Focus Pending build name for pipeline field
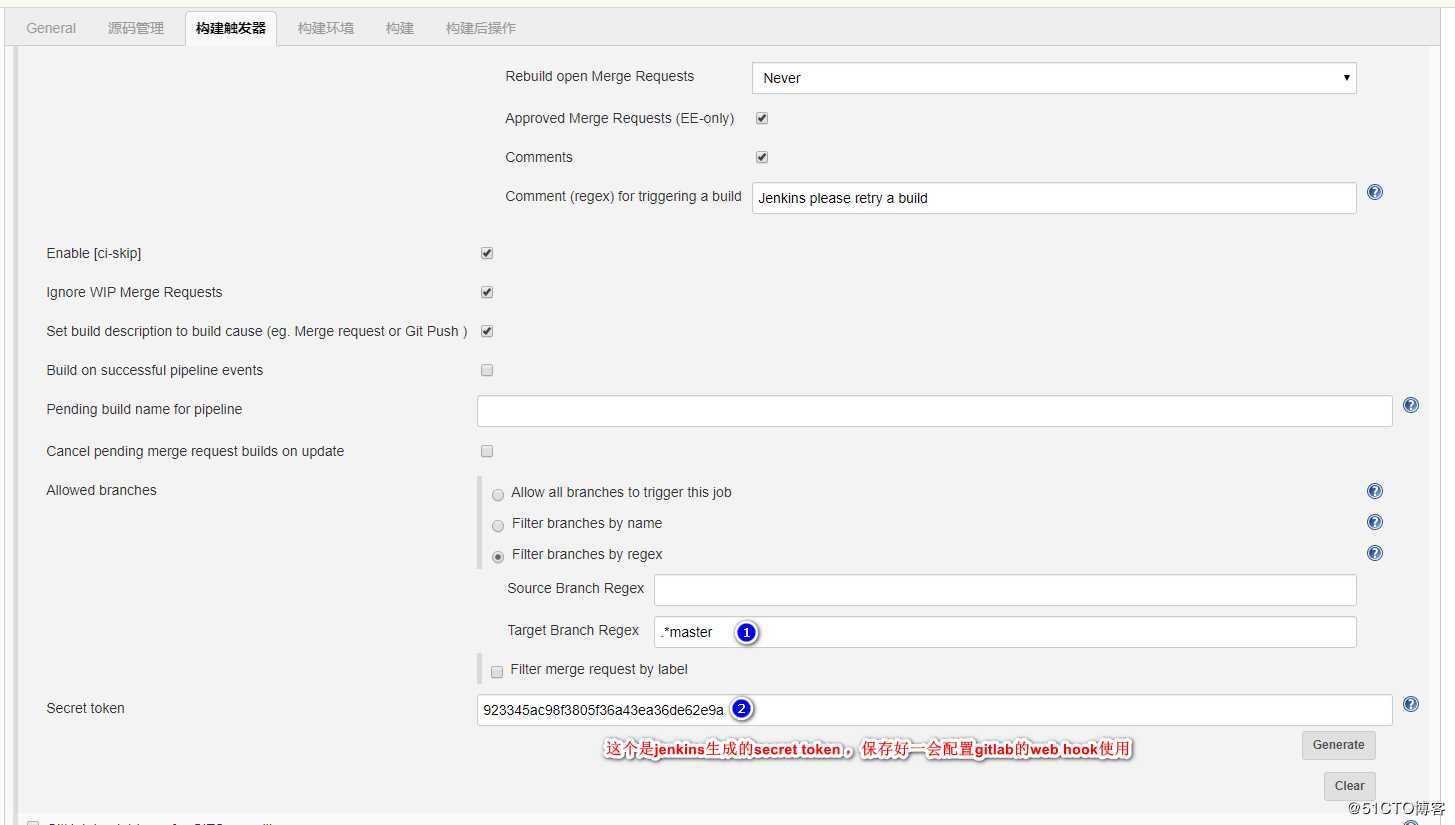 point(935,411)
